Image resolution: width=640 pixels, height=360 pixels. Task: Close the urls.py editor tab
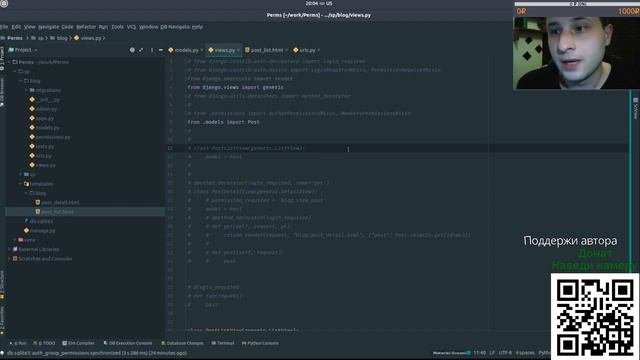[x=319, y=50]
